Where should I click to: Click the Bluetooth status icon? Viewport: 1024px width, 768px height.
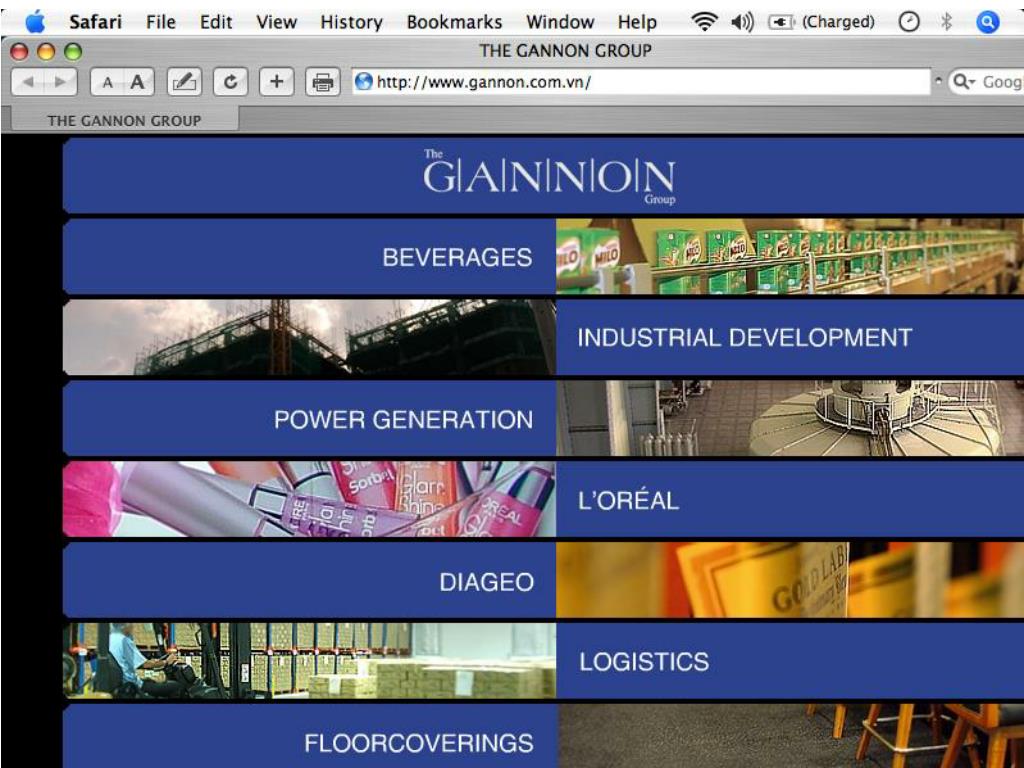[946, 22]
